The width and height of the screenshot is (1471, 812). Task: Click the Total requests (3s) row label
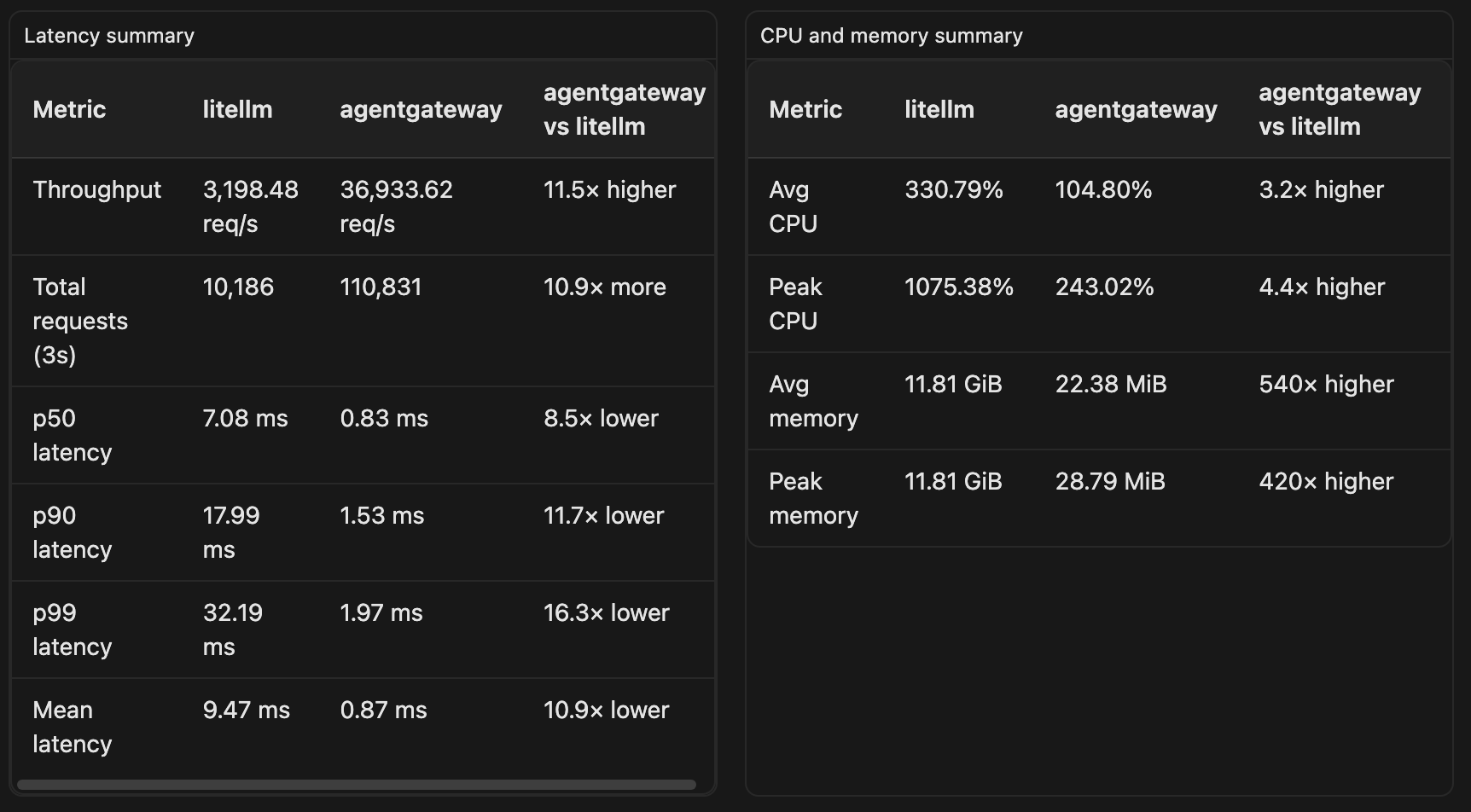pyautogui.click(x=80, y=321)
